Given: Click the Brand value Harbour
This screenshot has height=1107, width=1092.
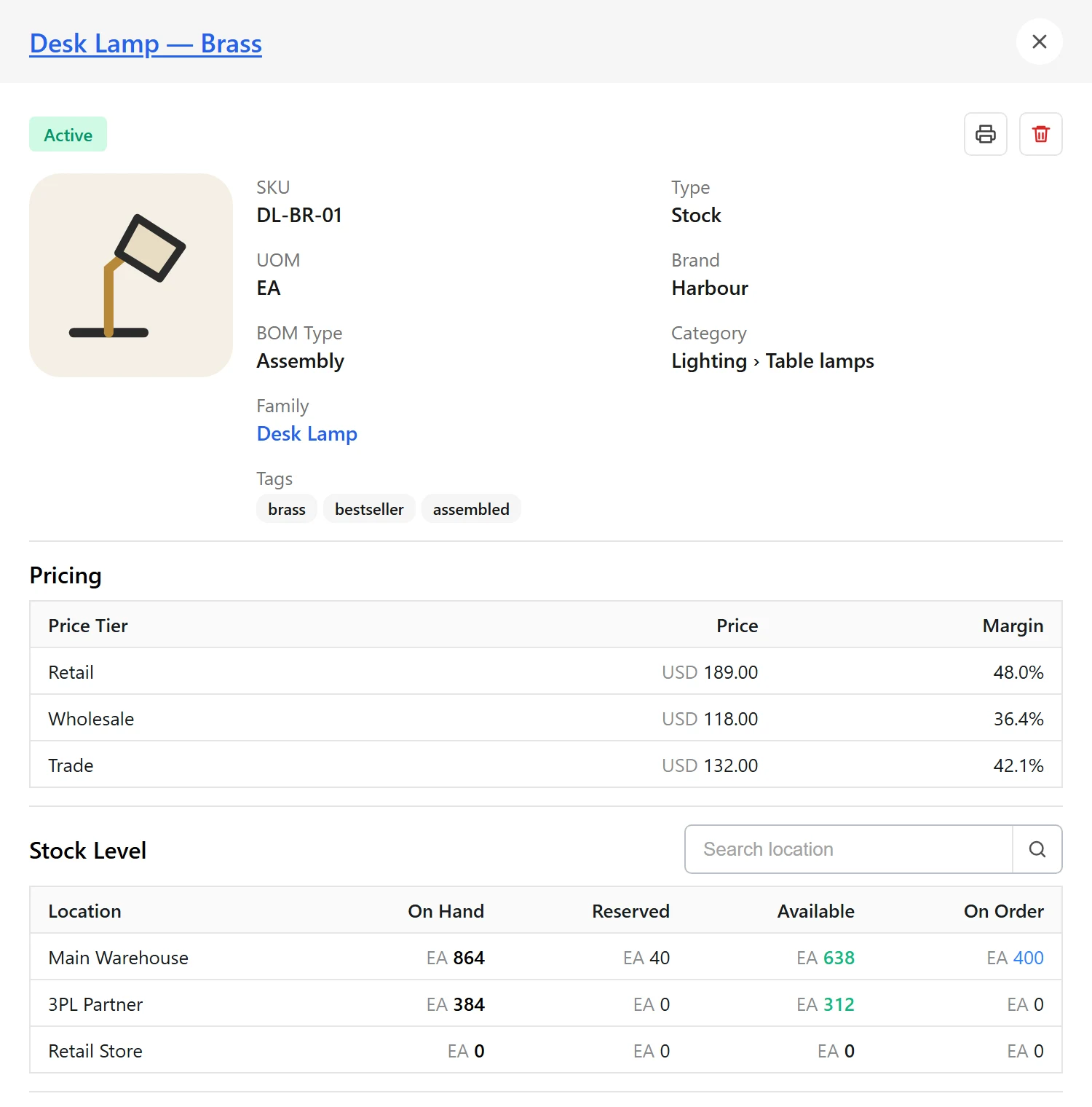Looking at the screenshot, I should point(710,288).
